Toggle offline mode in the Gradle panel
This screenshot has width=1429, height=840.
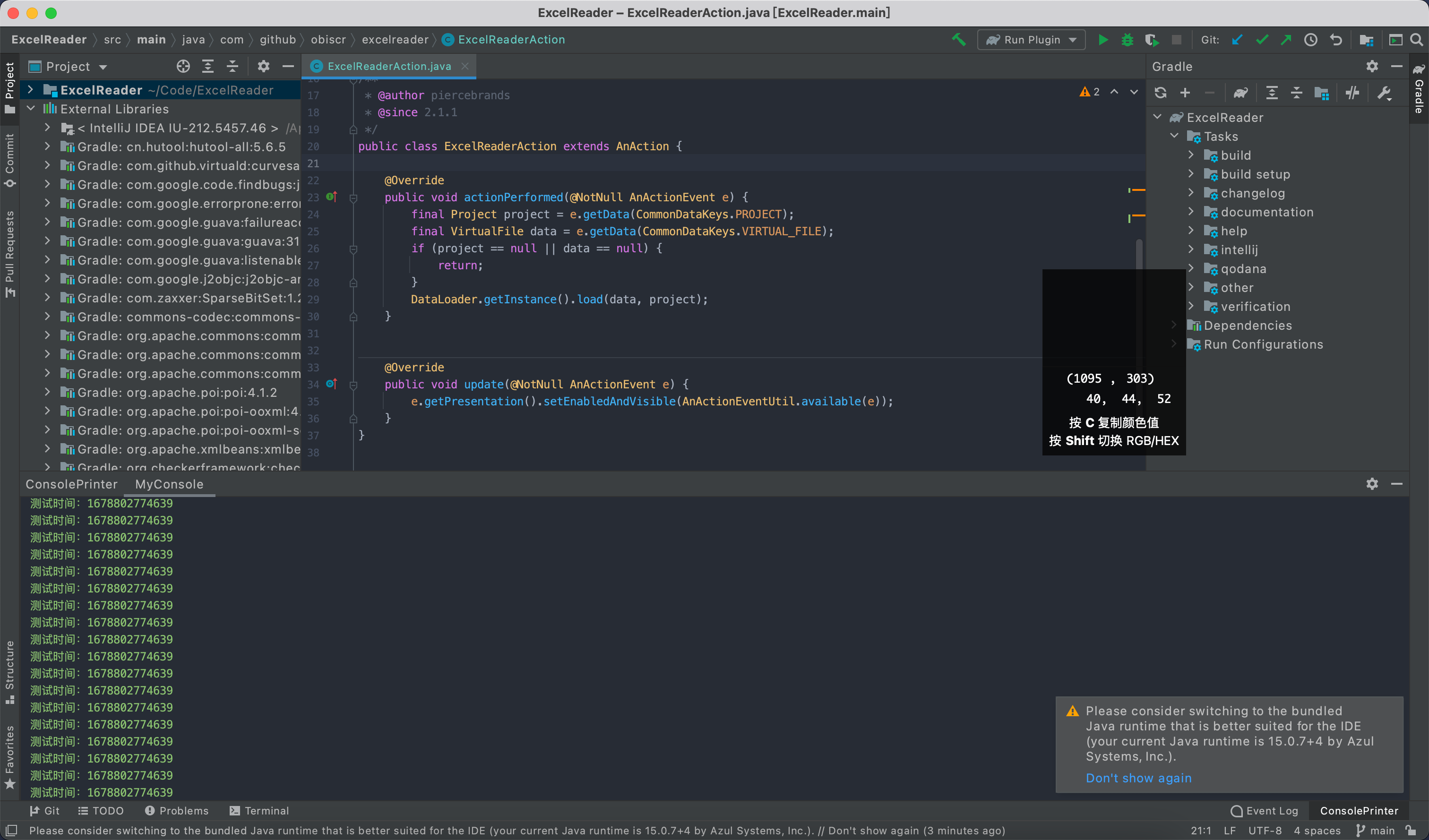(x=1353, y=93)
